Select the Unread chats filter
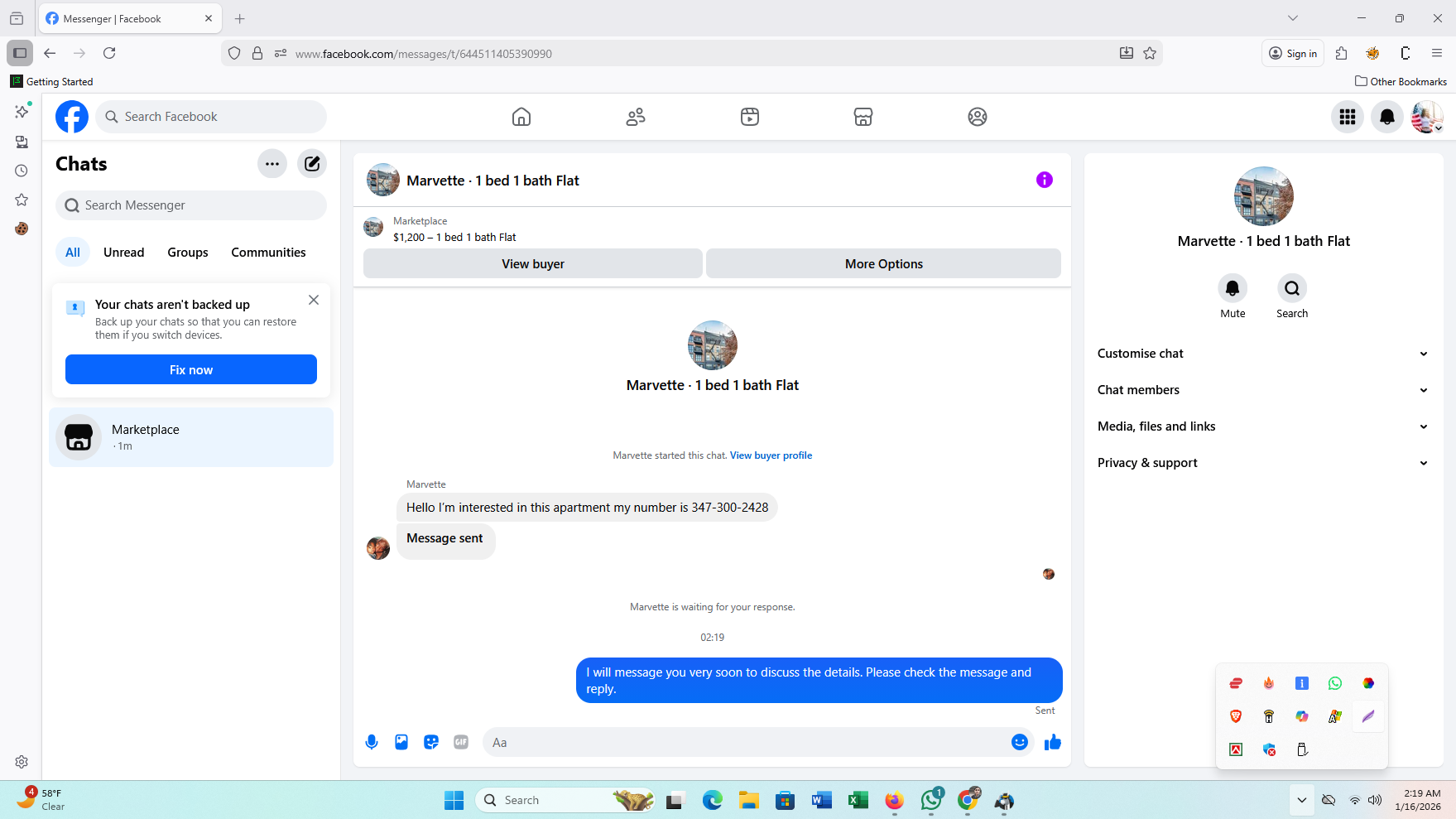This screenshot has height=819, width=1456. 124,253
